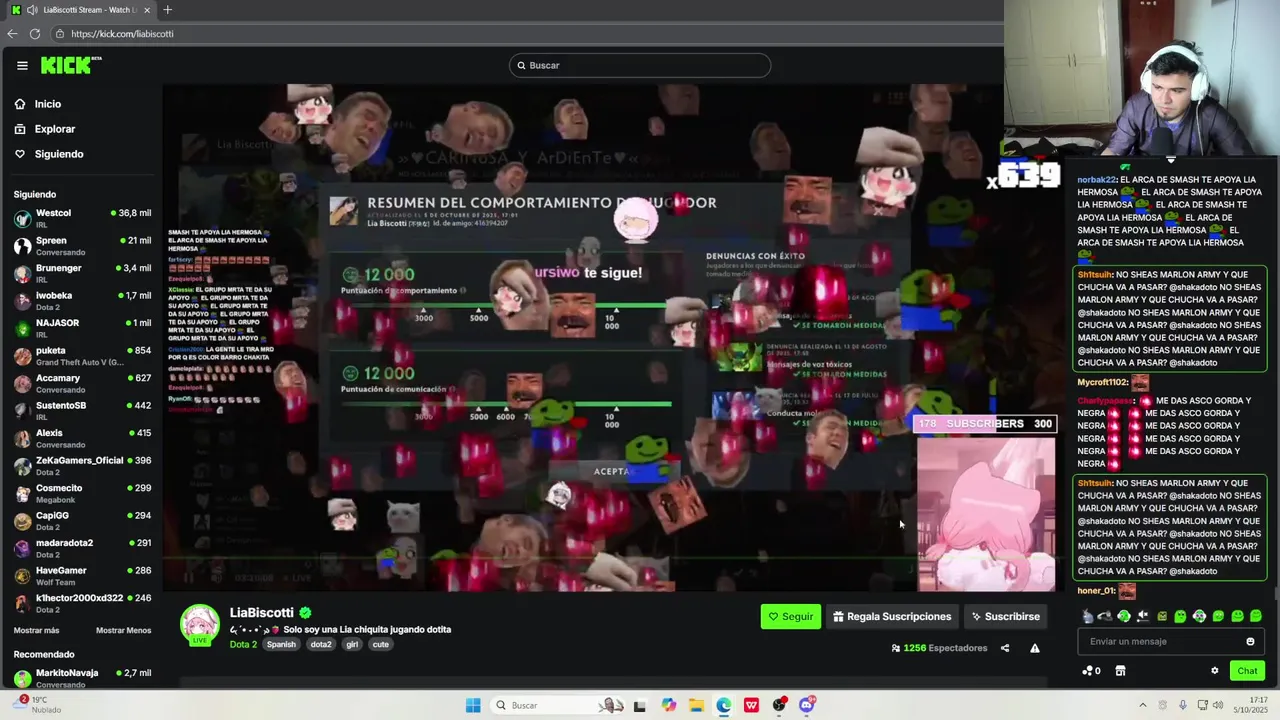
Task: Open Brunenger channel in sidebar
Action: [x=82, y=273]
